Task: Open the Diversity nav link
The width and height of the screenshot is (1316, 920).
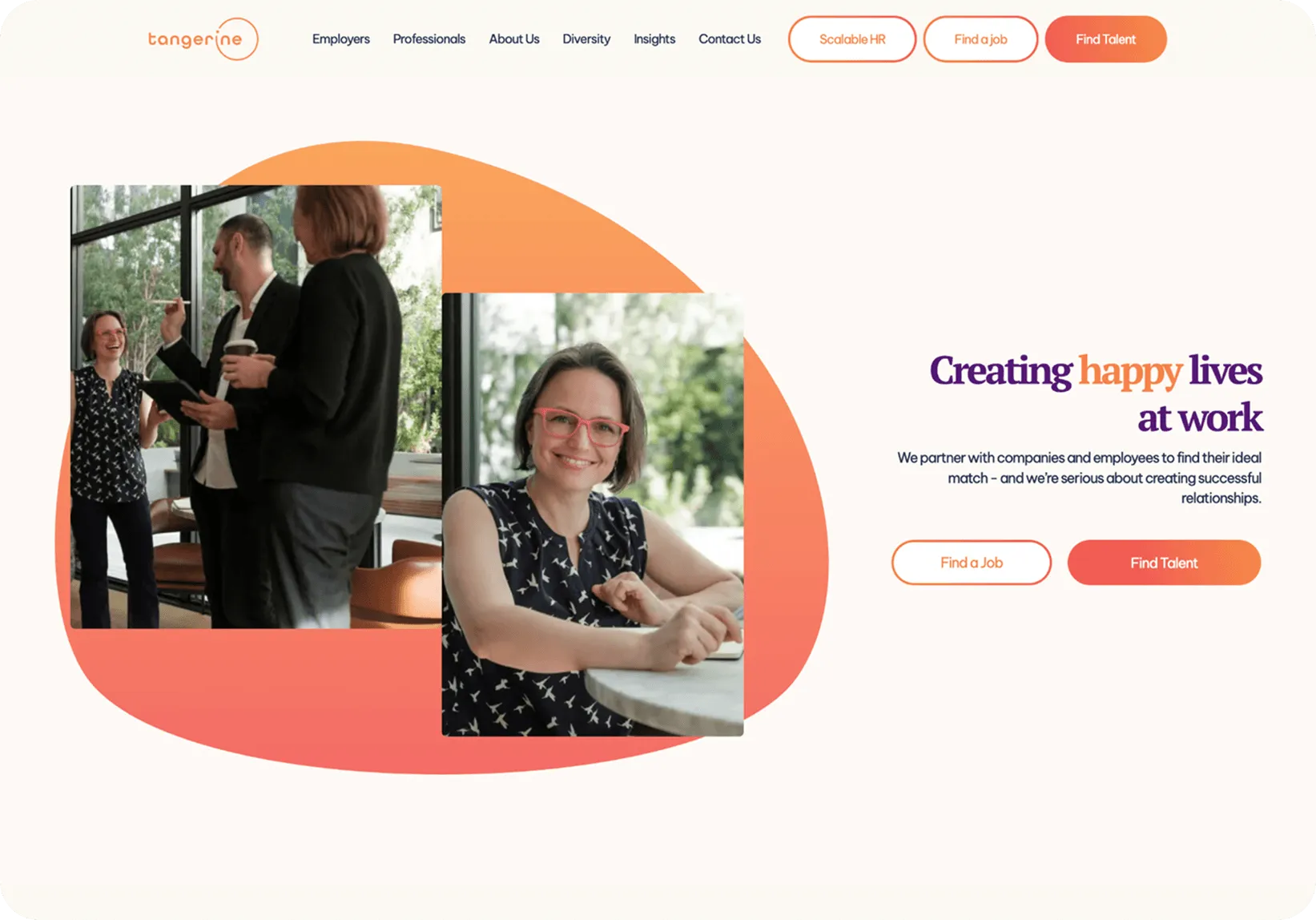Action: click(586, 39)
